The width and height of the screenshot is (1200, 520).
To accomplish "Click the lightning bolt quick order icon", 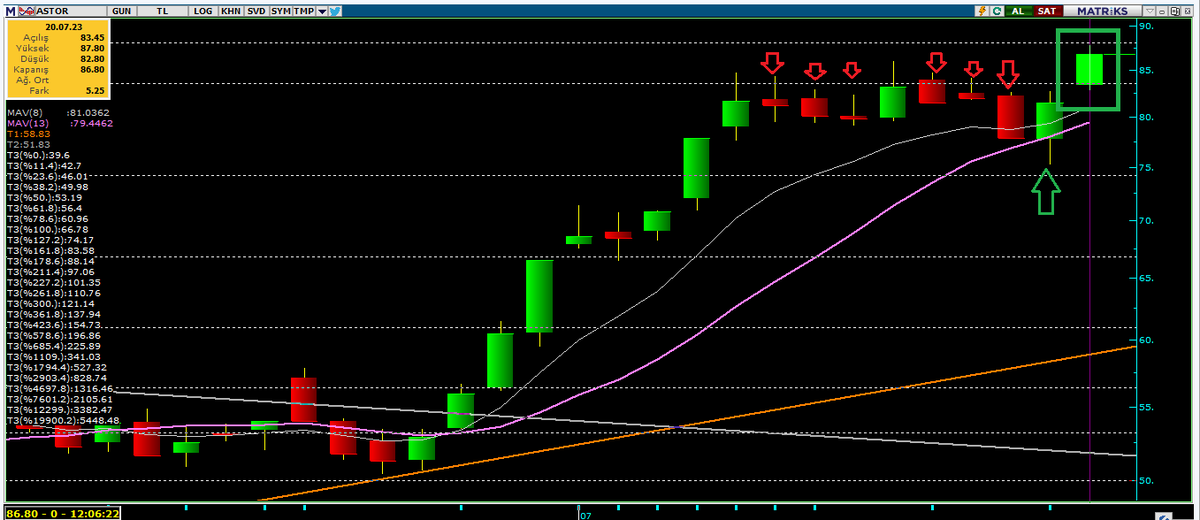I will [982, 10].
